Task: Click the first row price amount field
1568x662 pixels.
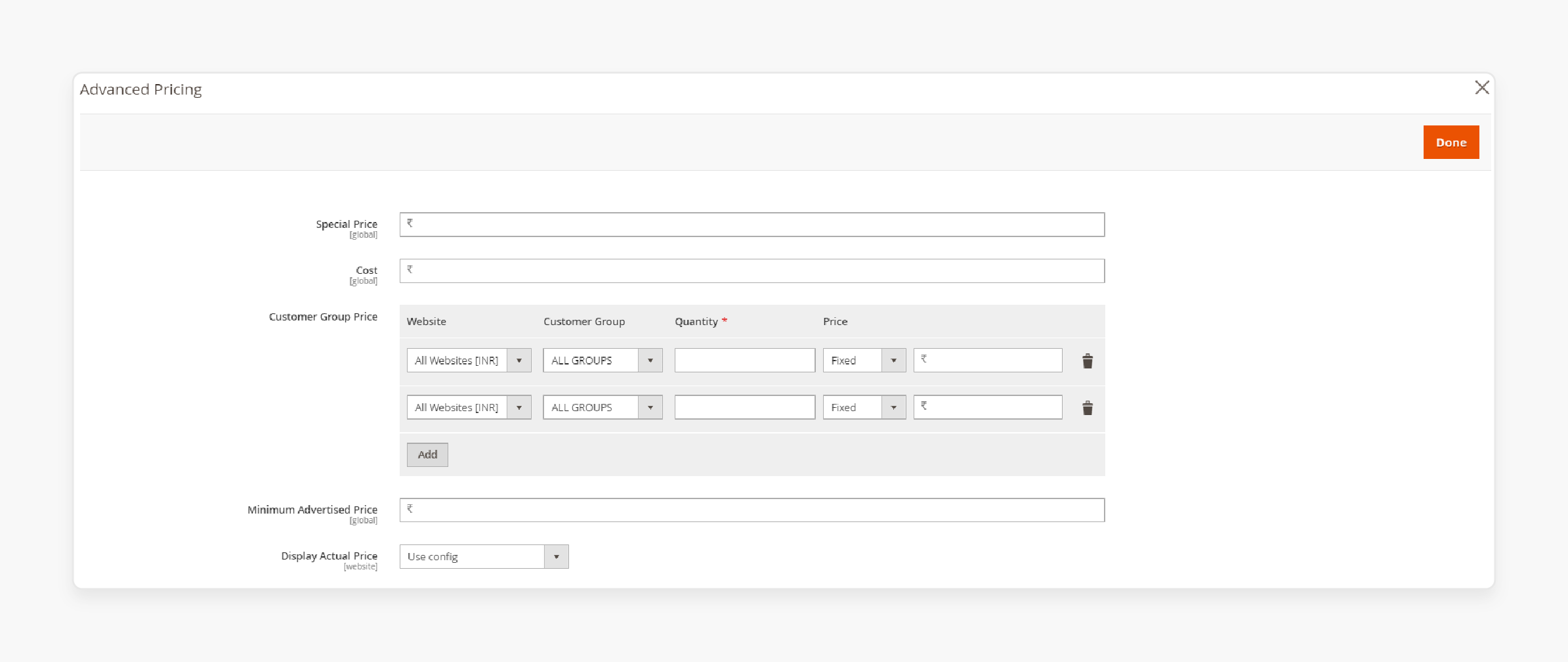Action: point(988,360)
